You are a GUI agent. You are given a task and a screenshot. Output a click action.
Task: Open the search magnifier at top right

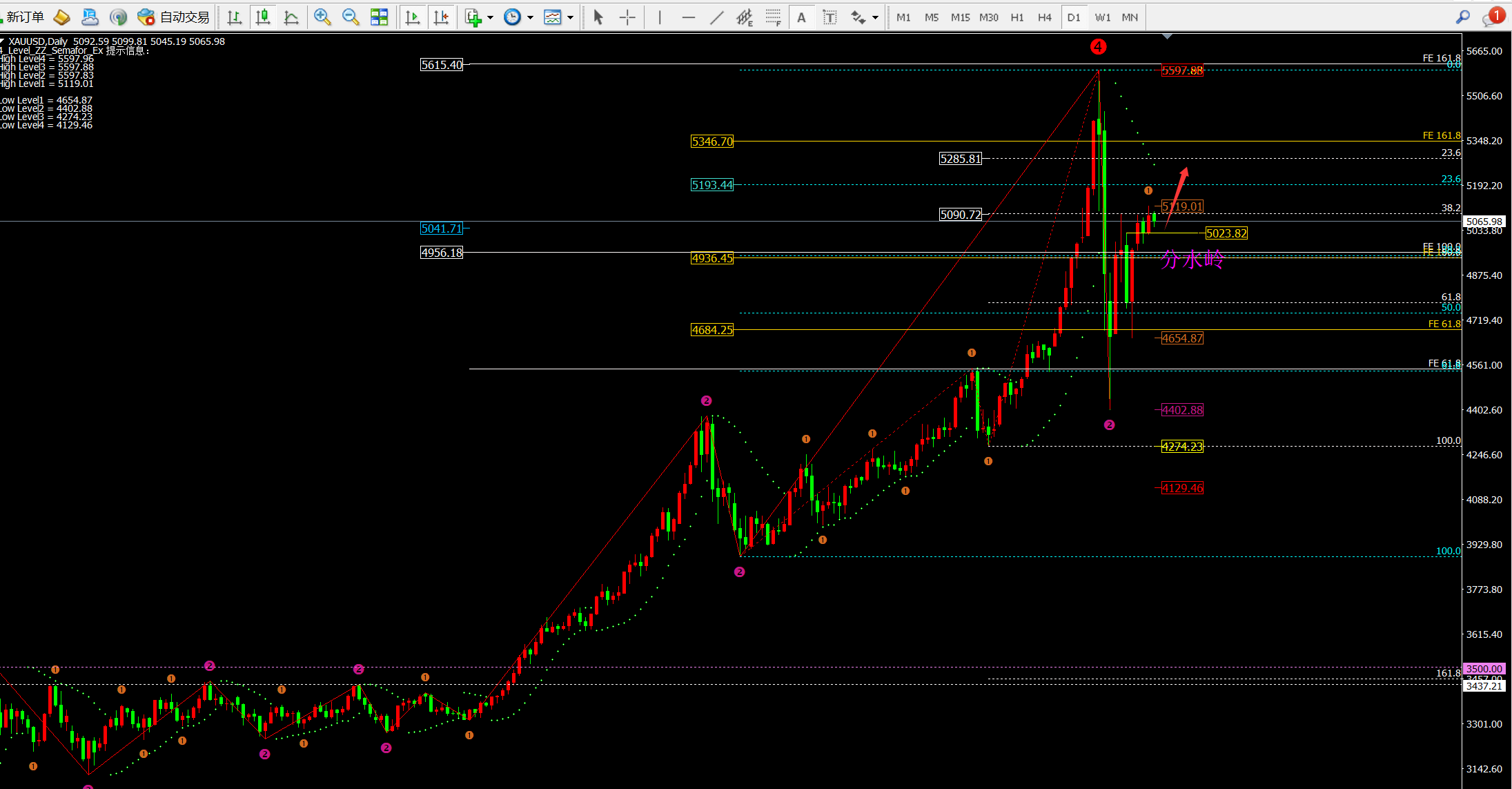click(1462, 17)
